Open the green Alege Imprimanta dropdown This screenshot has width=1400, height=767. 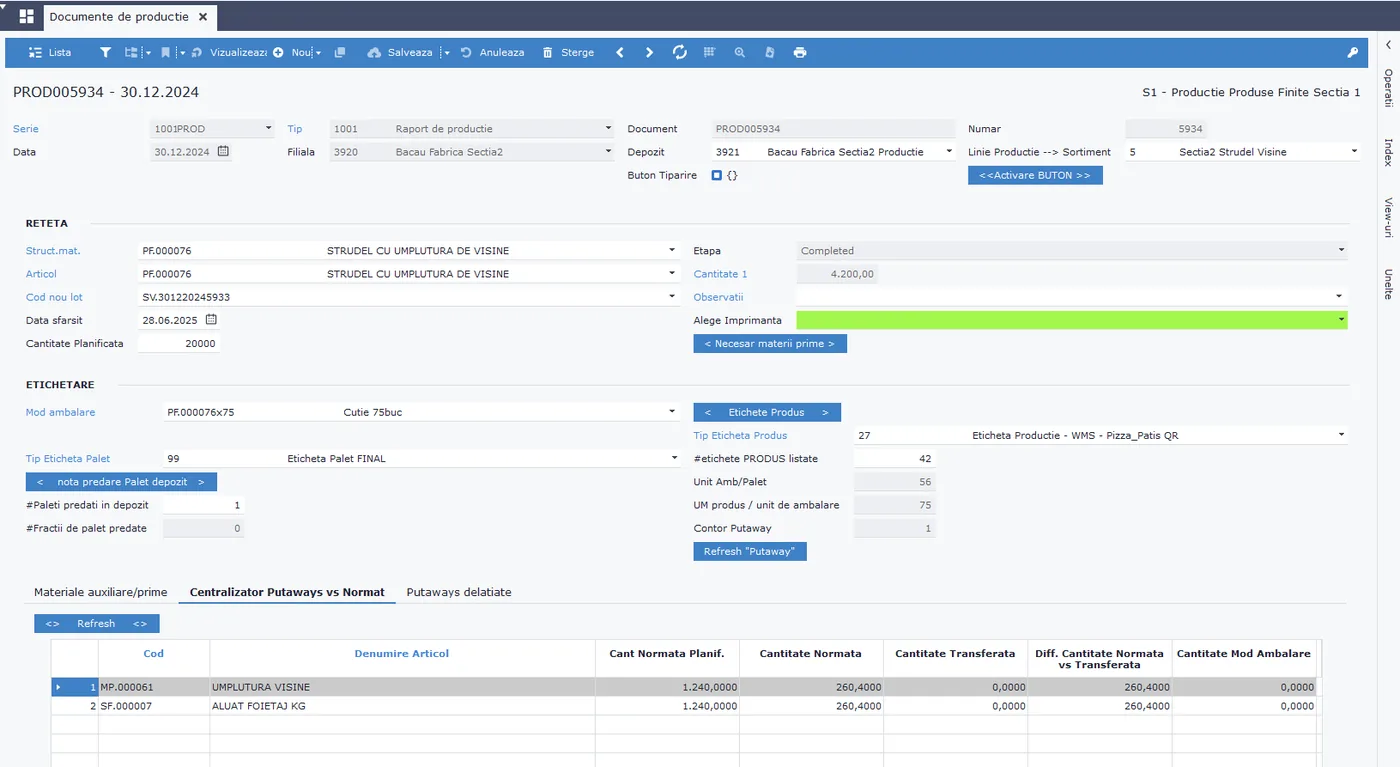click(1341, 320)
